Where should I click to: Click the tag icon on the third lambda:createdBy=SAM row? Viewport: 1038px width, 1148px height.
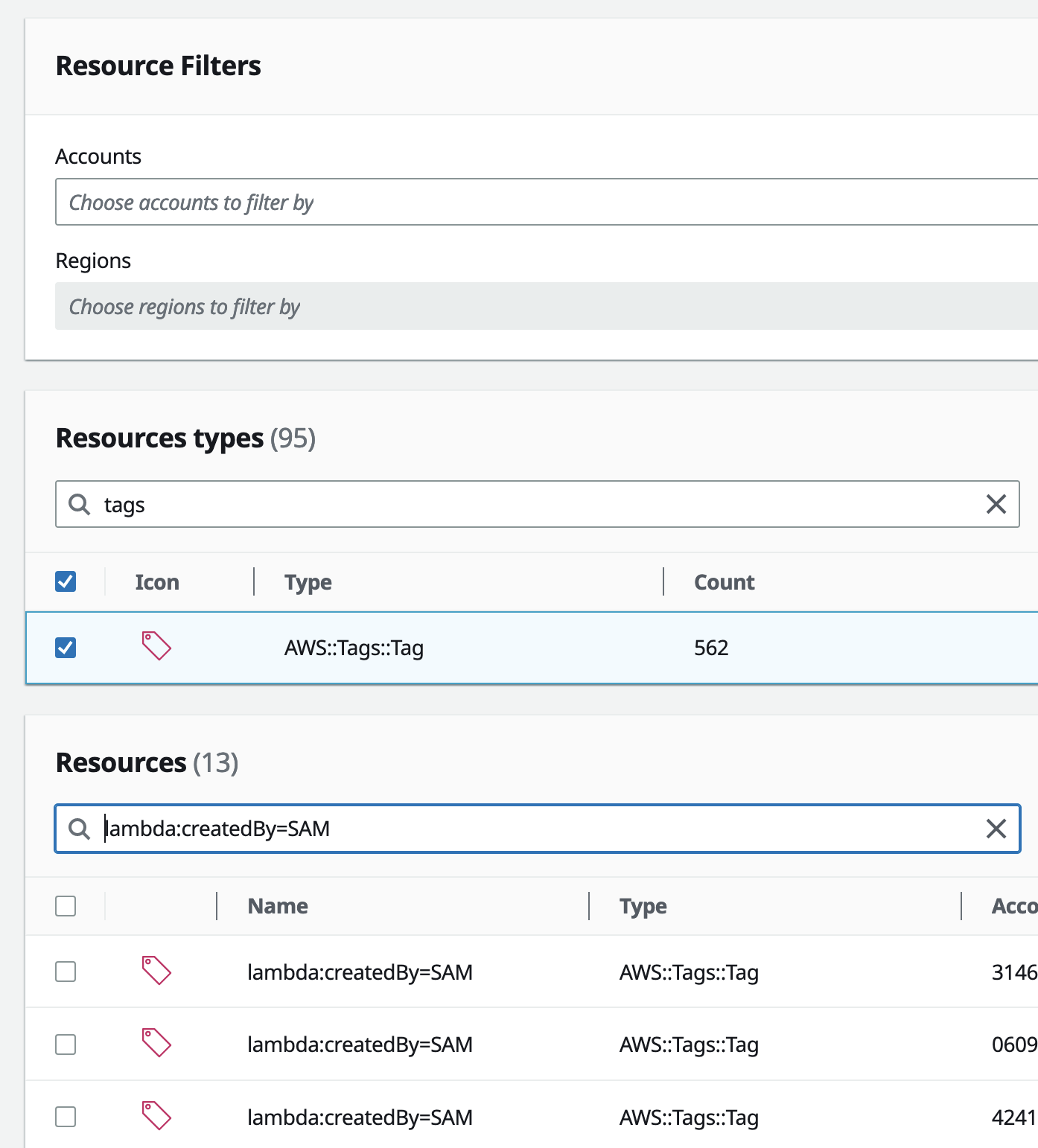pyautogui.click(x=156, y=1116)
